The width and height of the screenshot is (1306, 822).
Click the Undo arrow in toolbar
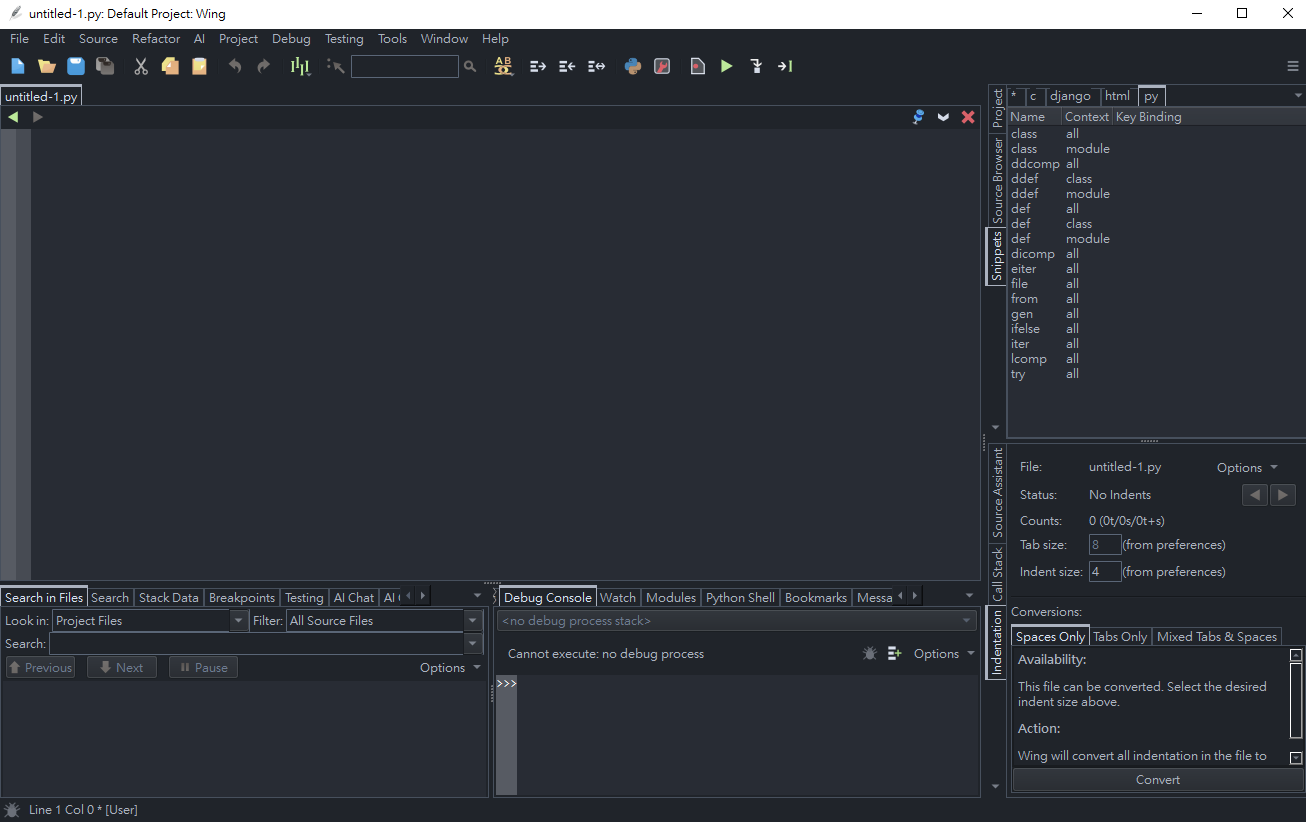click(235, 66)
